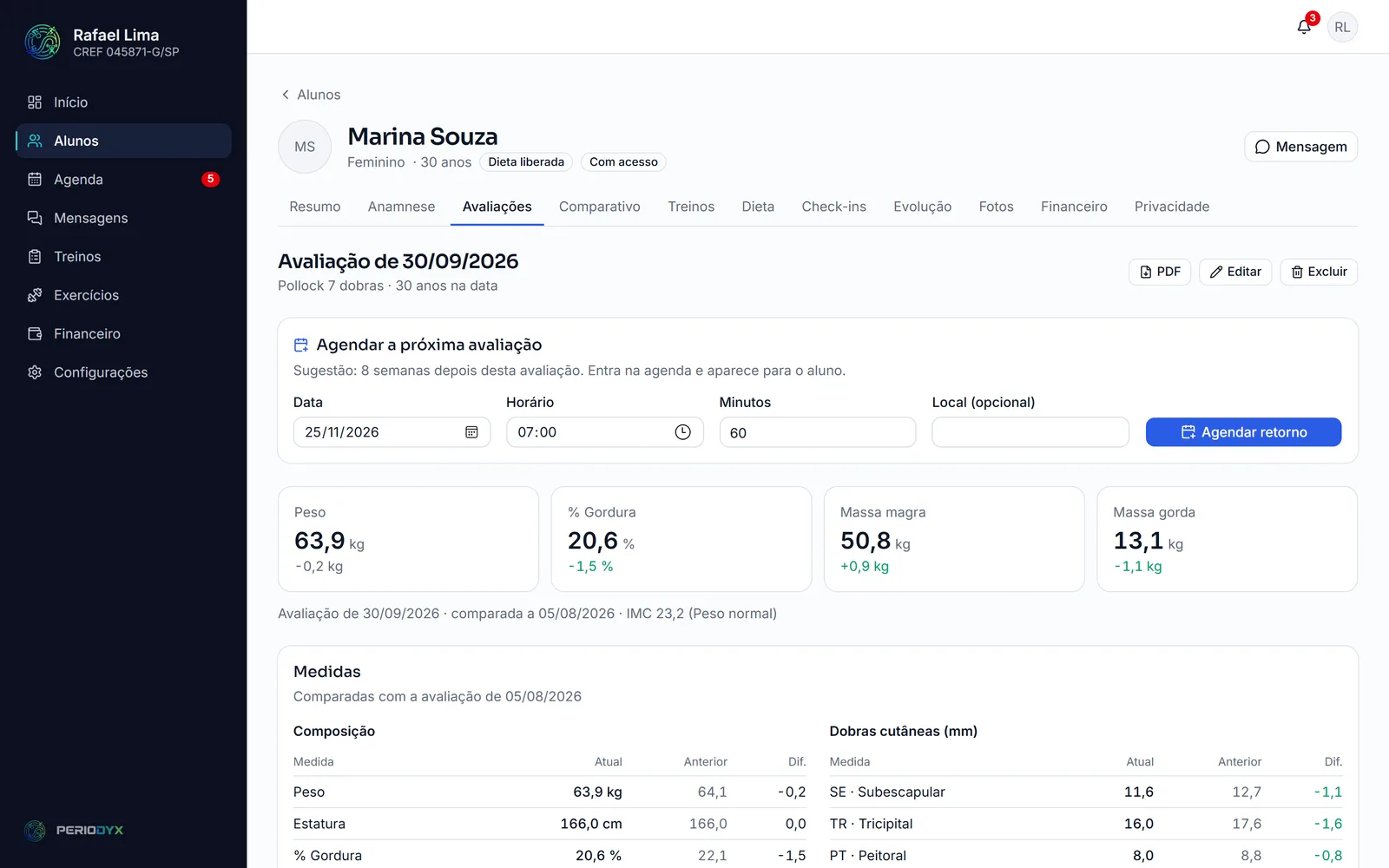Click the Treinos clipboard icon in sidebar

tap(35, 257)
